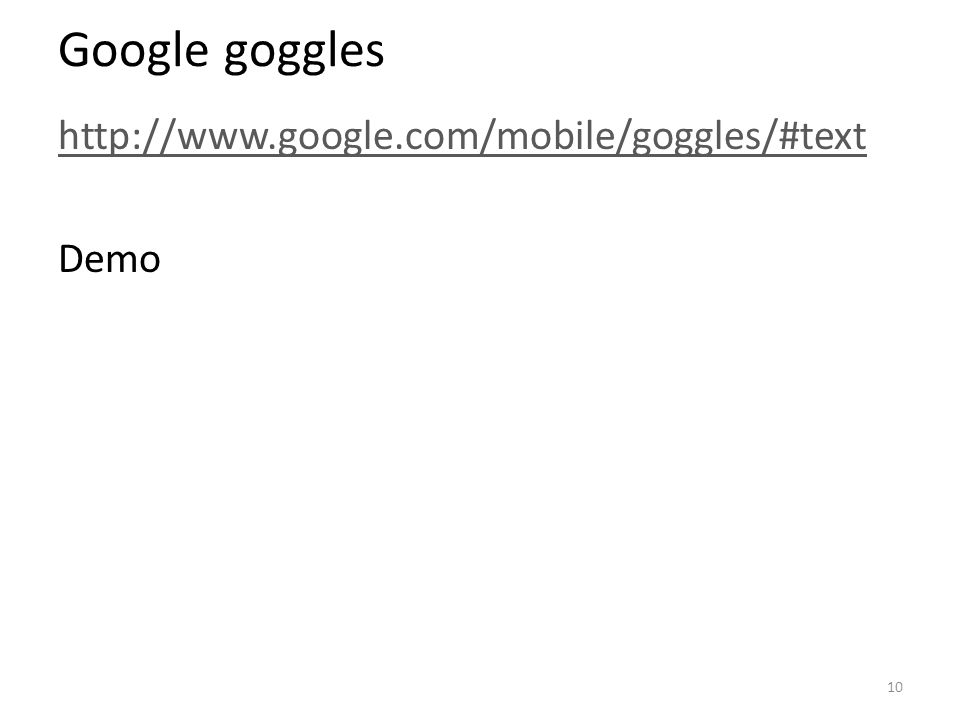Click the 'Google goggles' slide title
Screen dimensions: 960x720
(x=221, y=52)
